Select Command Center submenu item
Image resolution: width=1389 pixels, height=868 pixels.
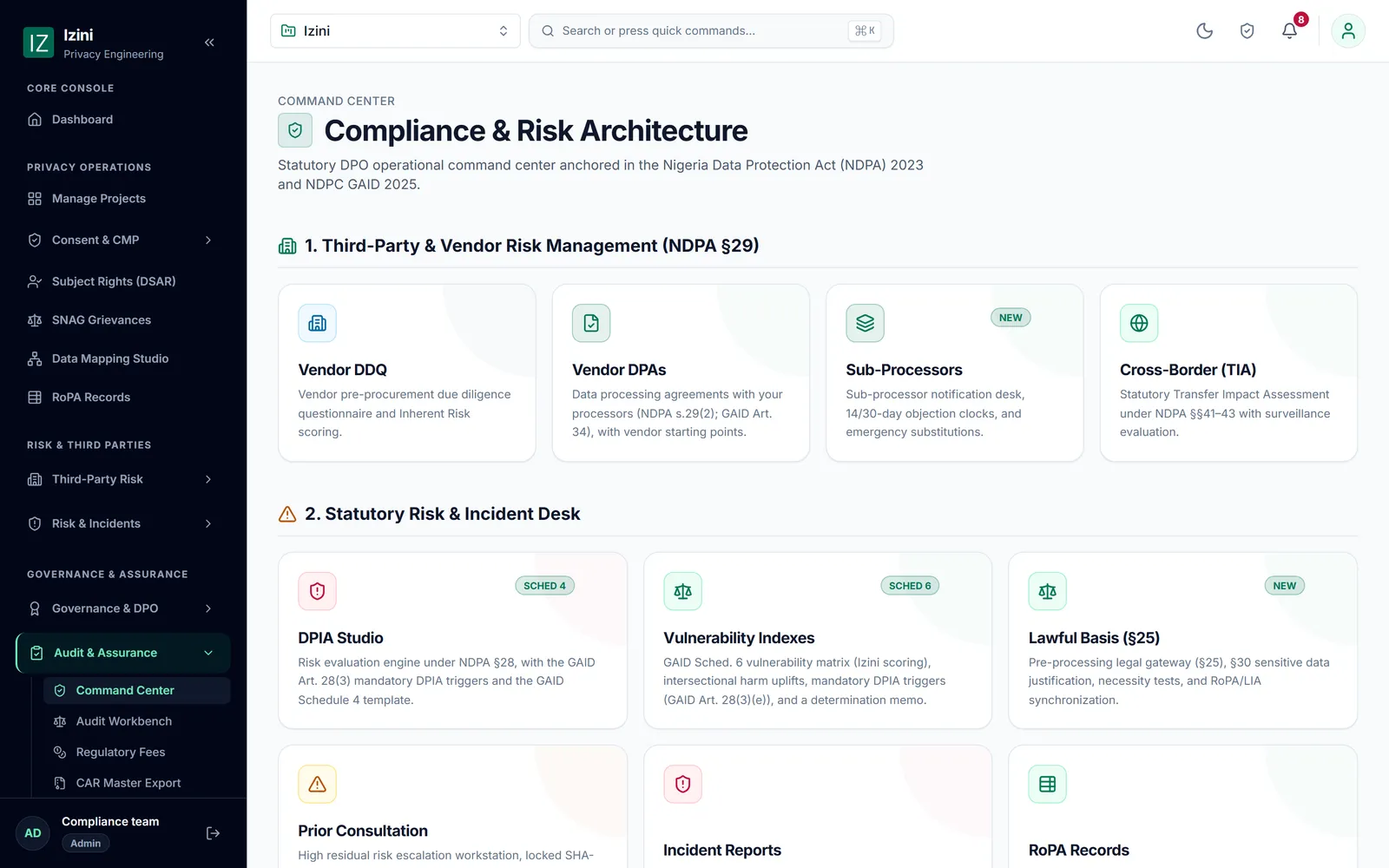point(137,691)
